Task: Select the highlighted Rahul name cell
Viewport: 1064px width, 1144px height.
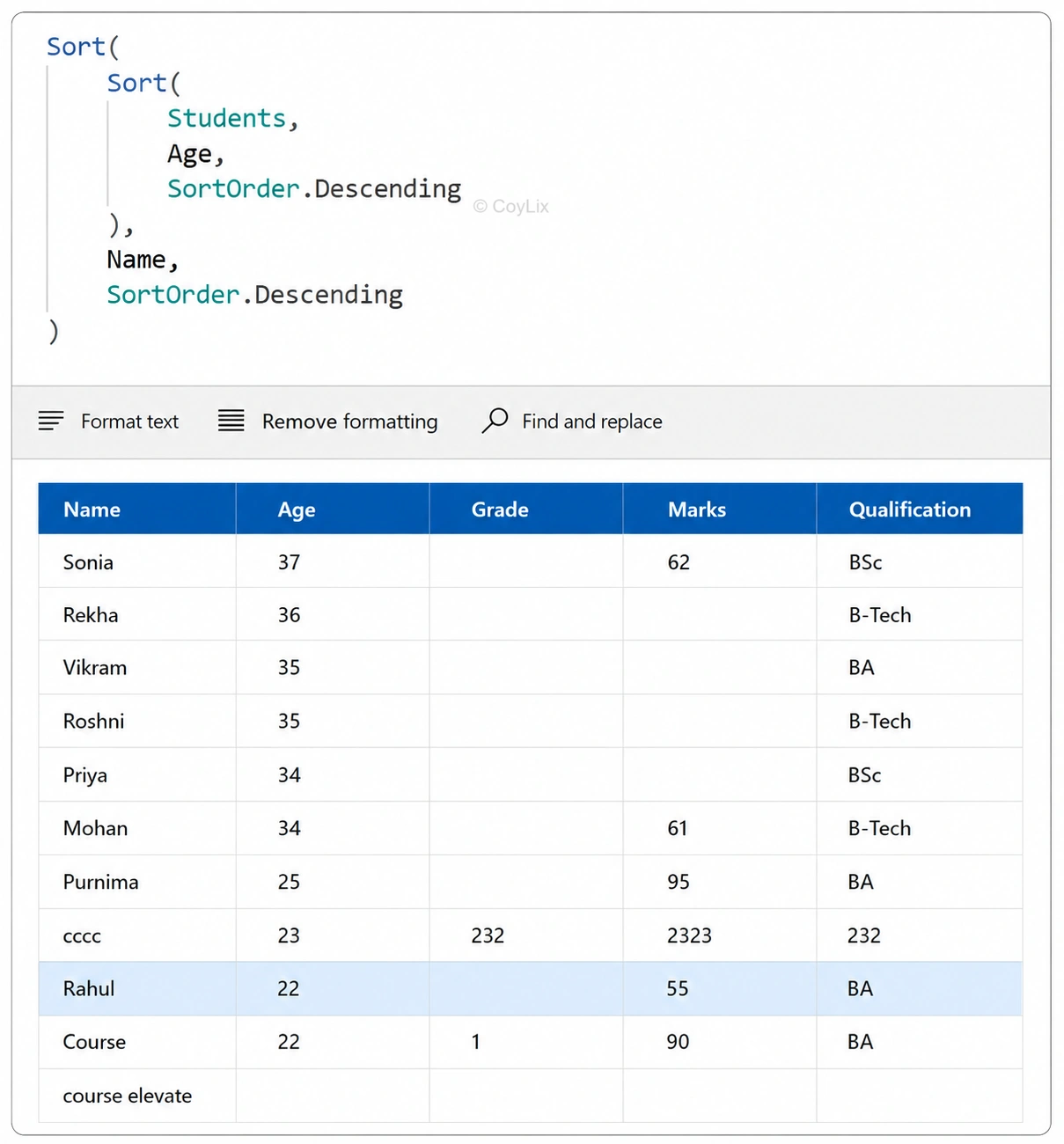Action: [137, 988]
